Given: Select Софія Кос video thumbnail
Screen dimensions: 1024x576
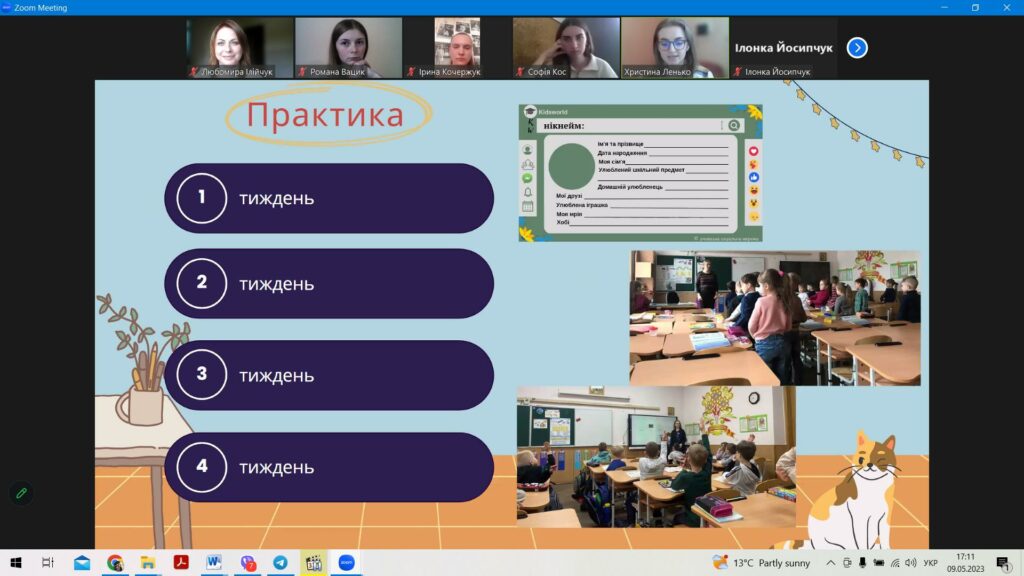Looking at the screenshot, I should (566, 47).
